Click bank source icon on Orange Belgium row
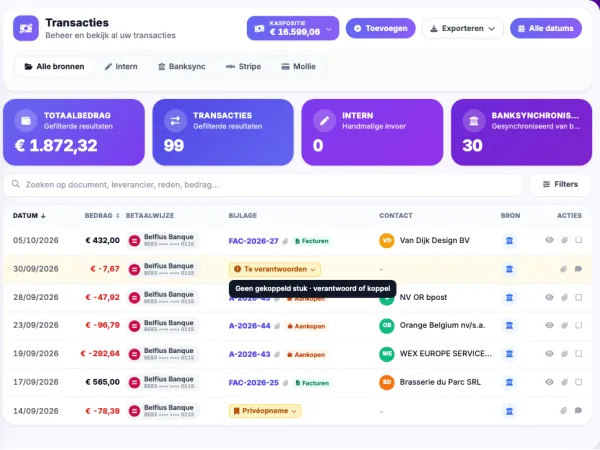600x450 pixels. [x=509, y=326]
